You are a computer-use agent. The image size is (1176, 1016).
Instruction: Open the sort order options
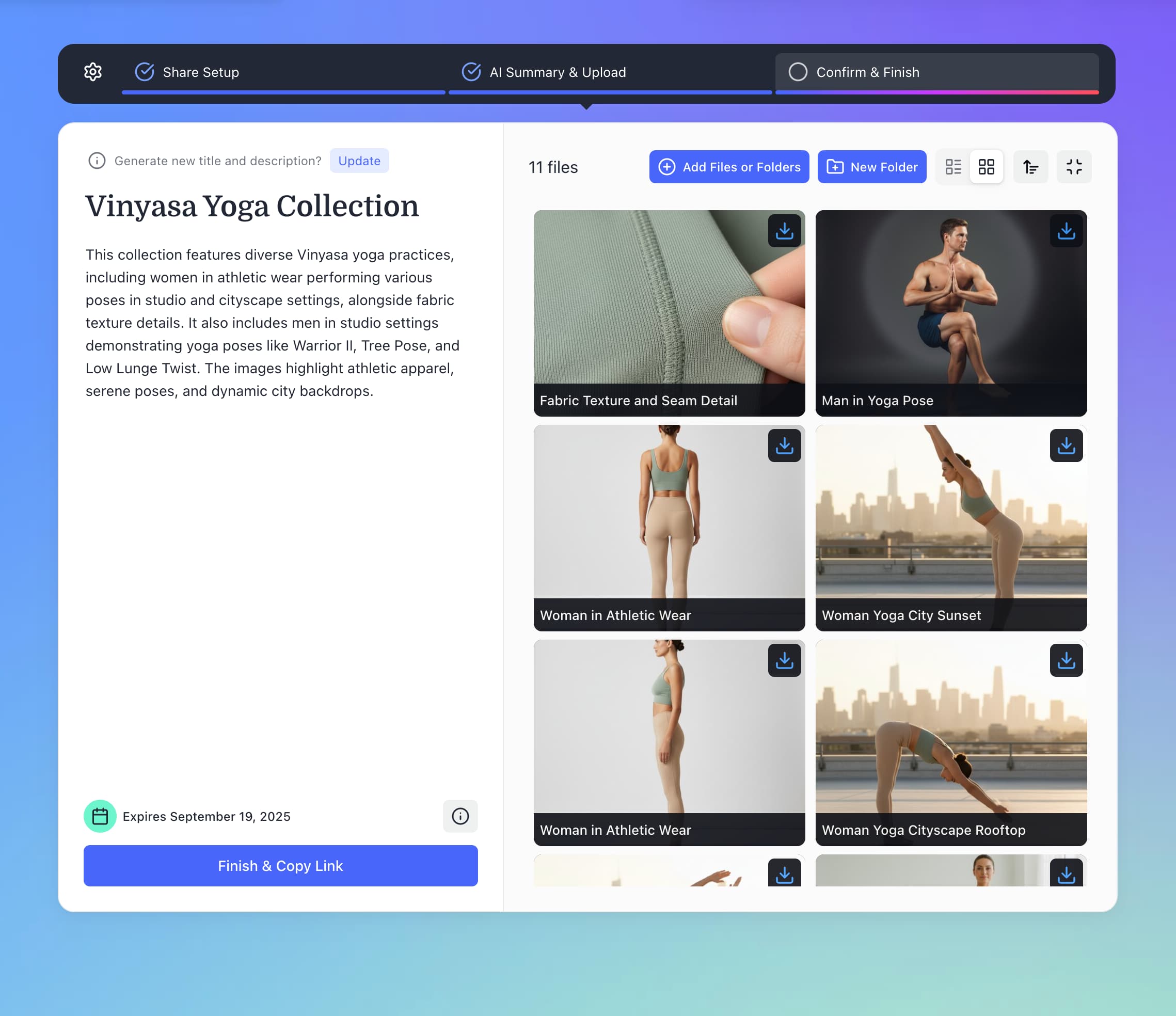point(1031,167)
